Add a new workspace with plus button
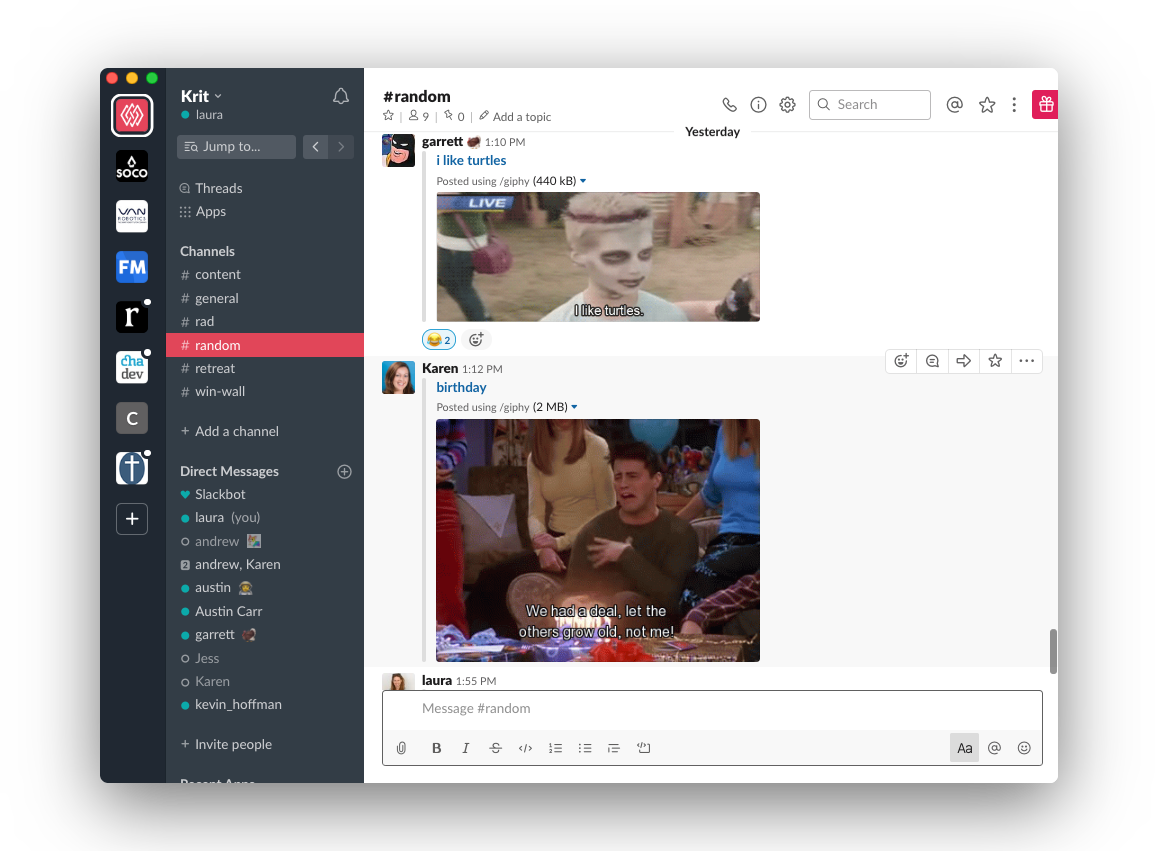Viewport: 1158px width, 851px height. [x=132, y=519]
